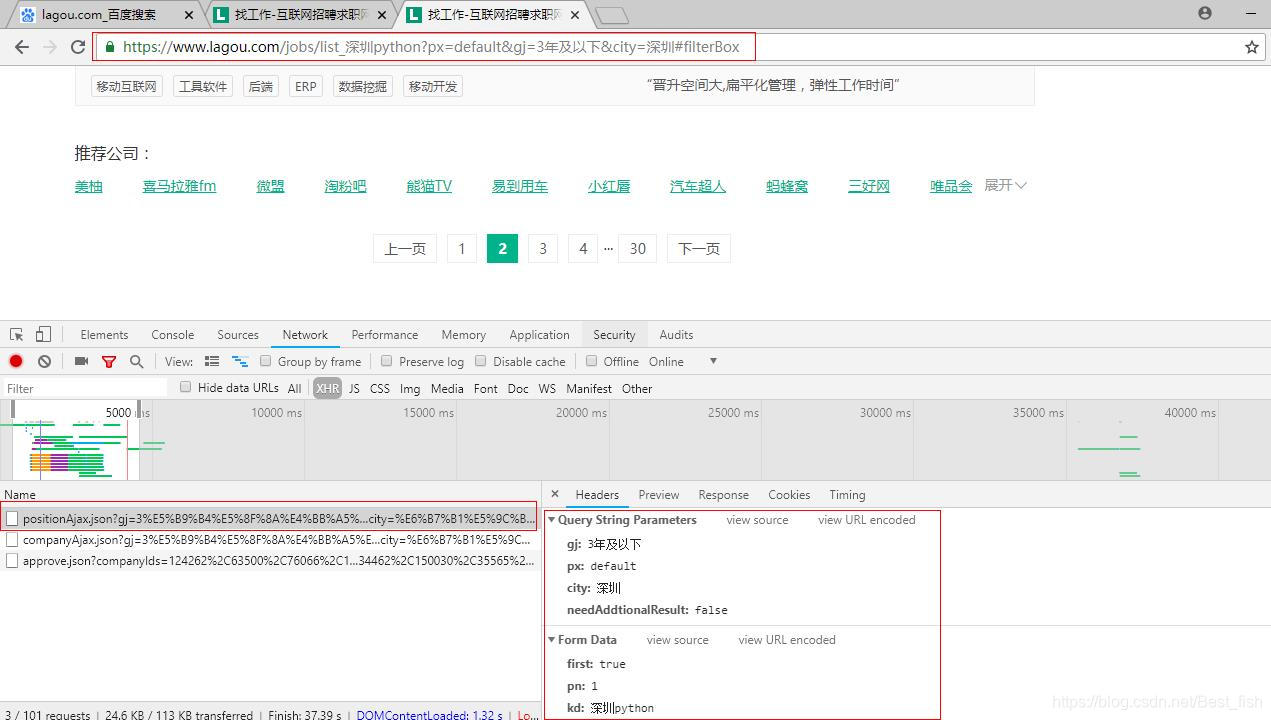Switch to the Console panel
The image size is (1271, 720).
[173, 334]
